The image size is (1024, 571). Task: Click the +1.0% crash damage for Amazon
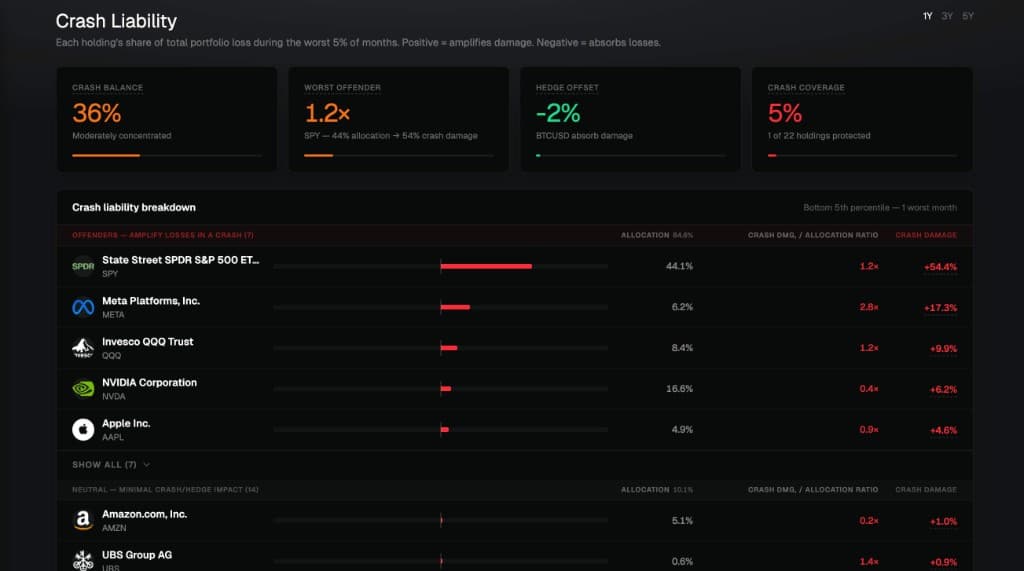943,521
